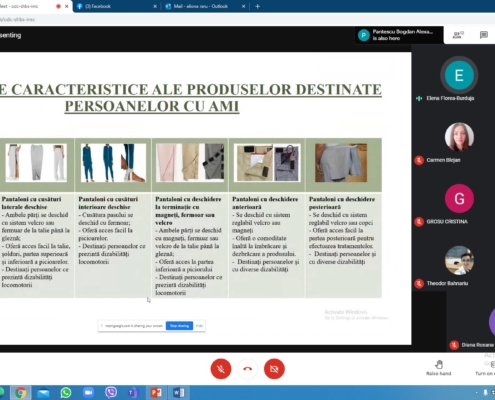Select Theodor Bahnariu's participant photo

point(459,260)
